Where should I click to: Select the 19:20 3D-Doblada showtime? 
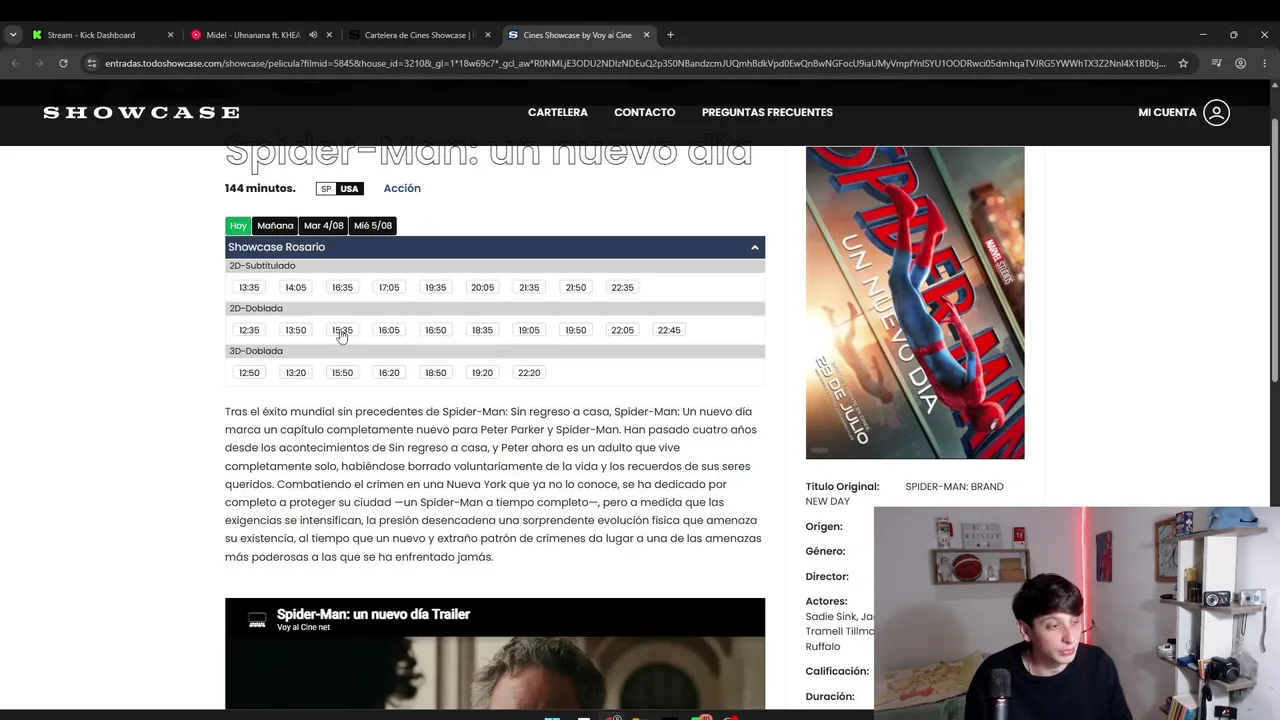point(482,373)
